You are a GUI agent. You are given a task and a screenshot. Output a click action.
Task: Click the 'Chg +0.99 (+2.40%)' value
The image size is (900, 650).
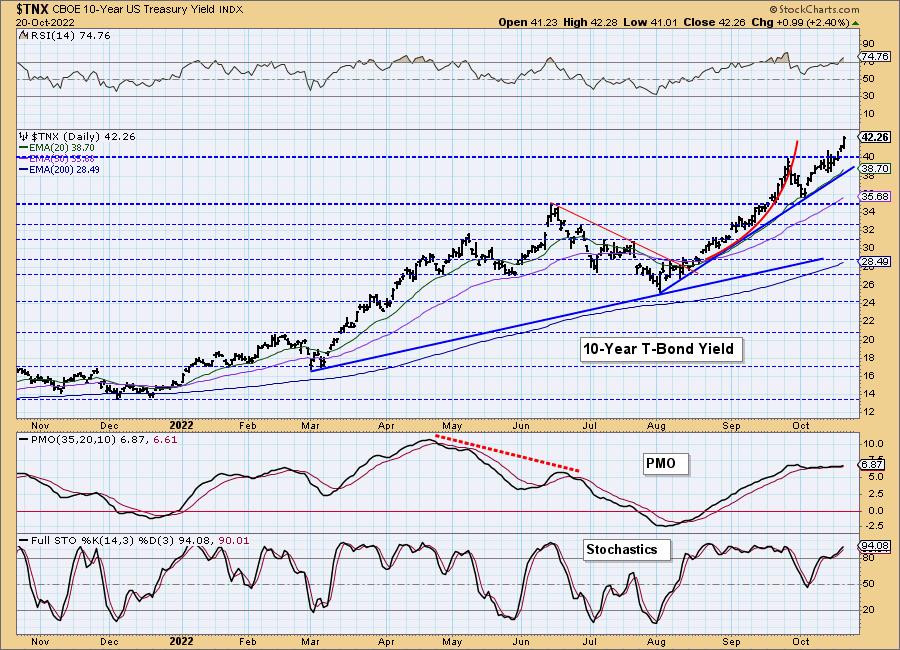pos(800,22)
